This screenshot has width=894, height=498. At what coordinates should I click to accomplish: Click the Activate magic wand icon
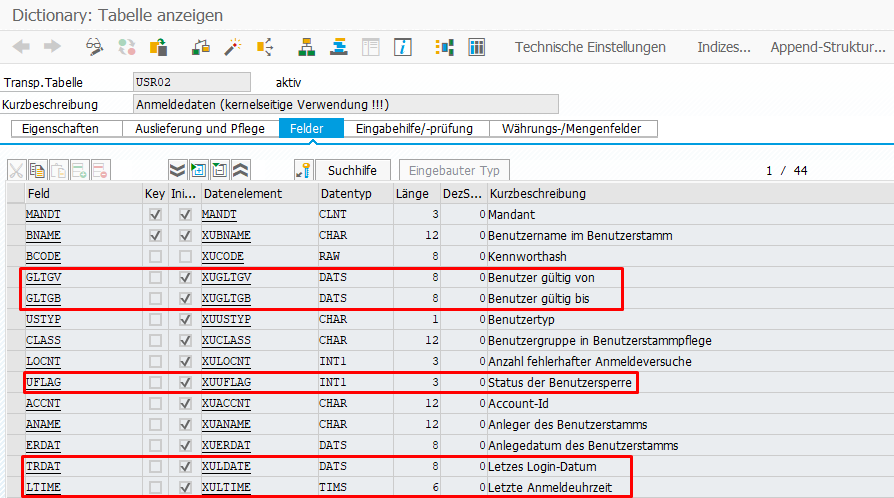pos(232,47)
